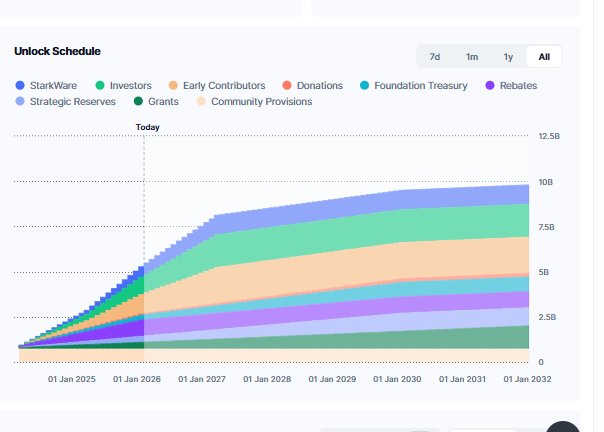The width and height of the screenshot is (604, 432).
Task: Click the Today marker label
Action: tap(147, 127)
